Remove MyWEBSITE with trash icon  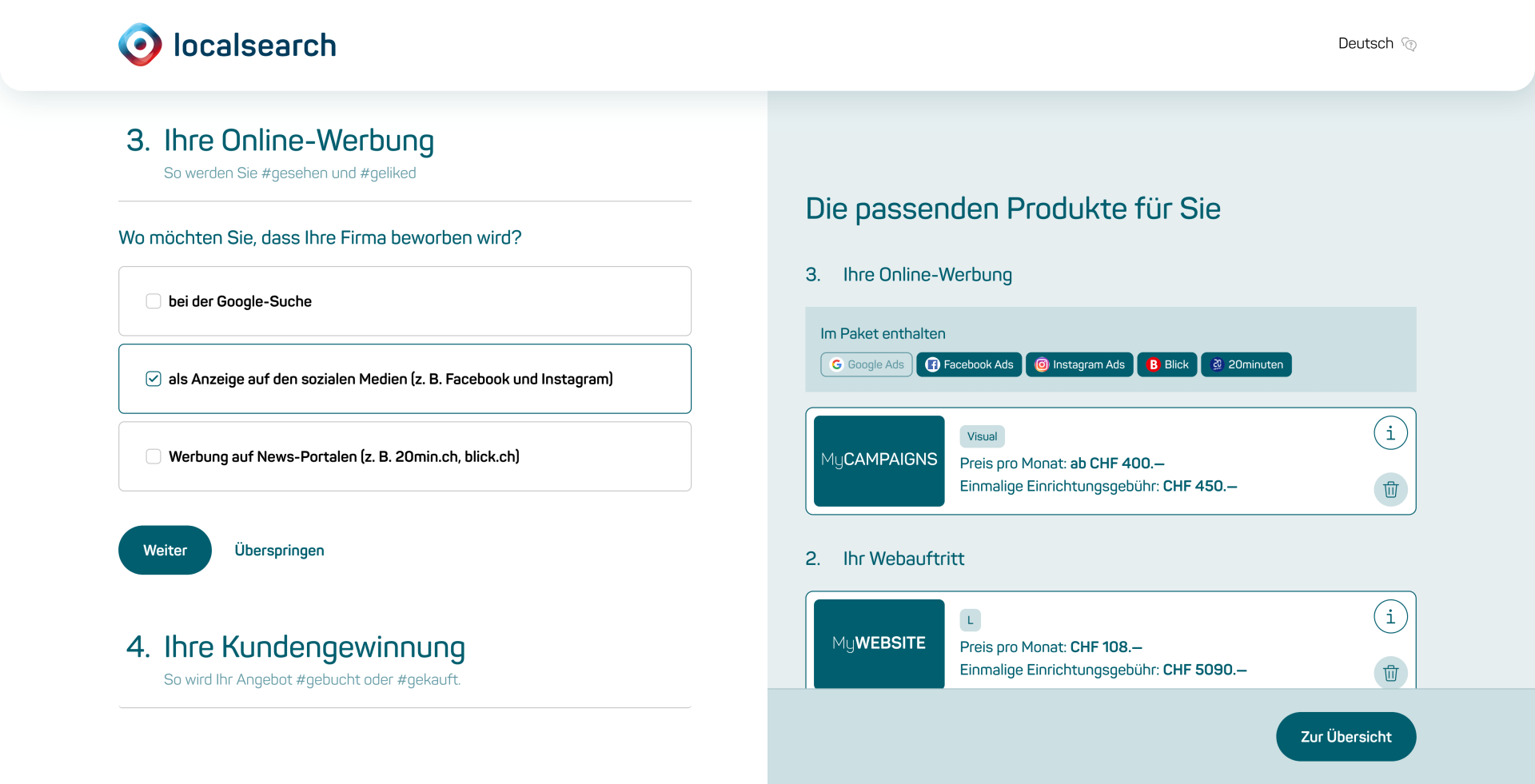tap(1390, 673)
